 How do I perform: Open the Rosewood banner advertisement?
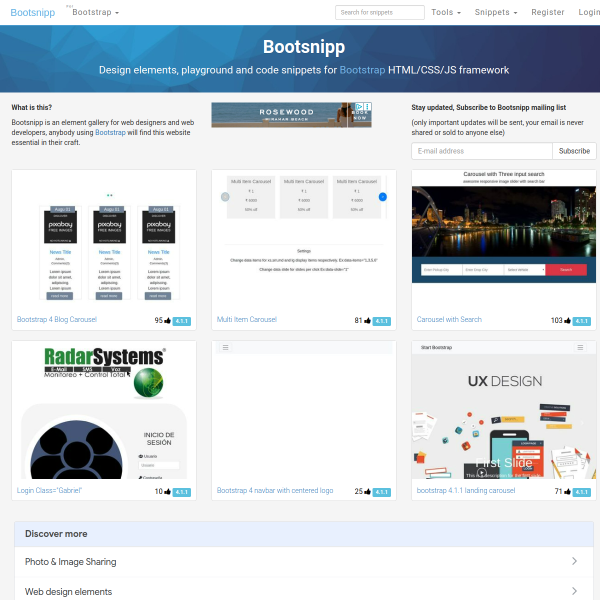pos(291,115)
